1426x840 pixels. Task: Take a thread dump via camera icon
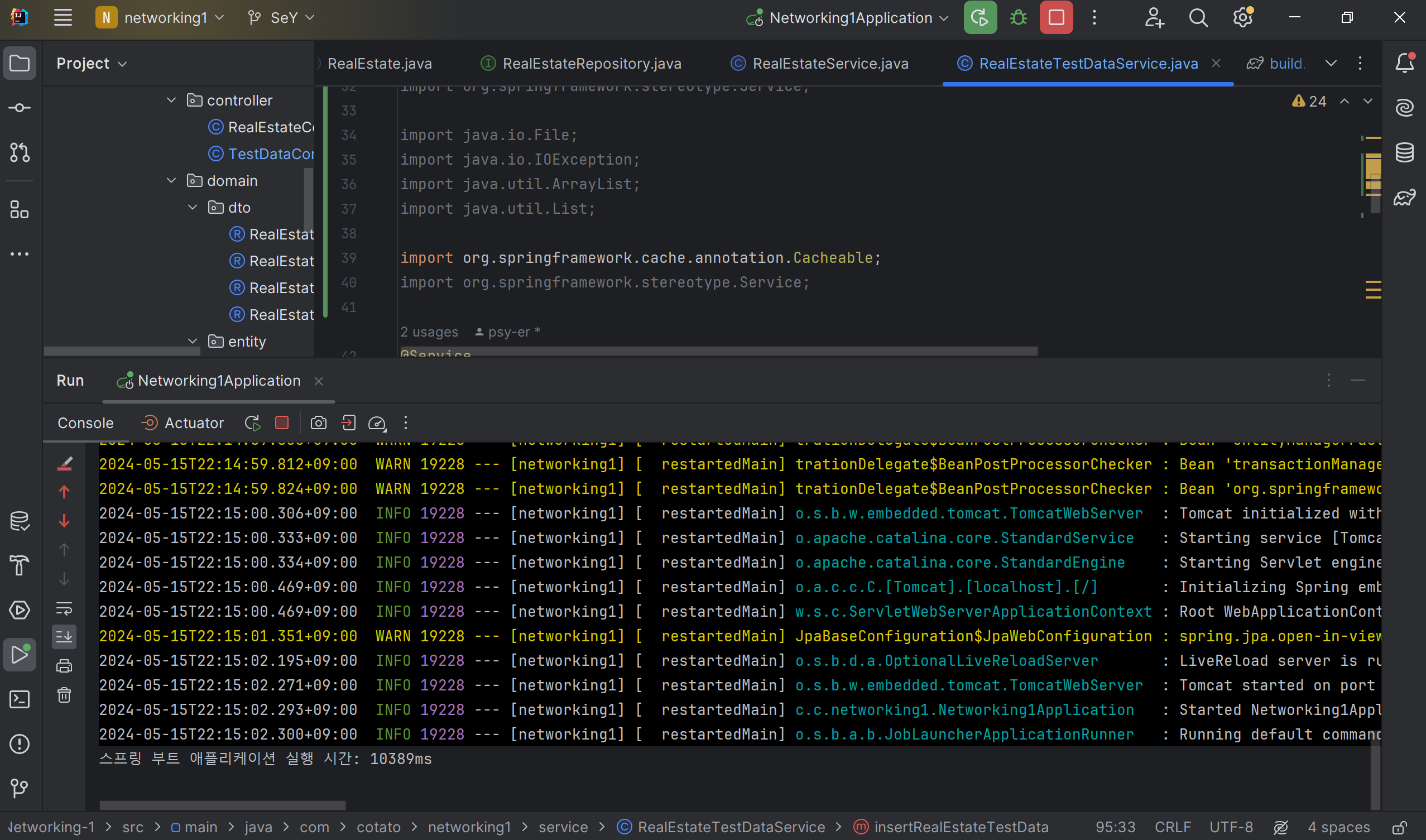click(x=319, y=423)
